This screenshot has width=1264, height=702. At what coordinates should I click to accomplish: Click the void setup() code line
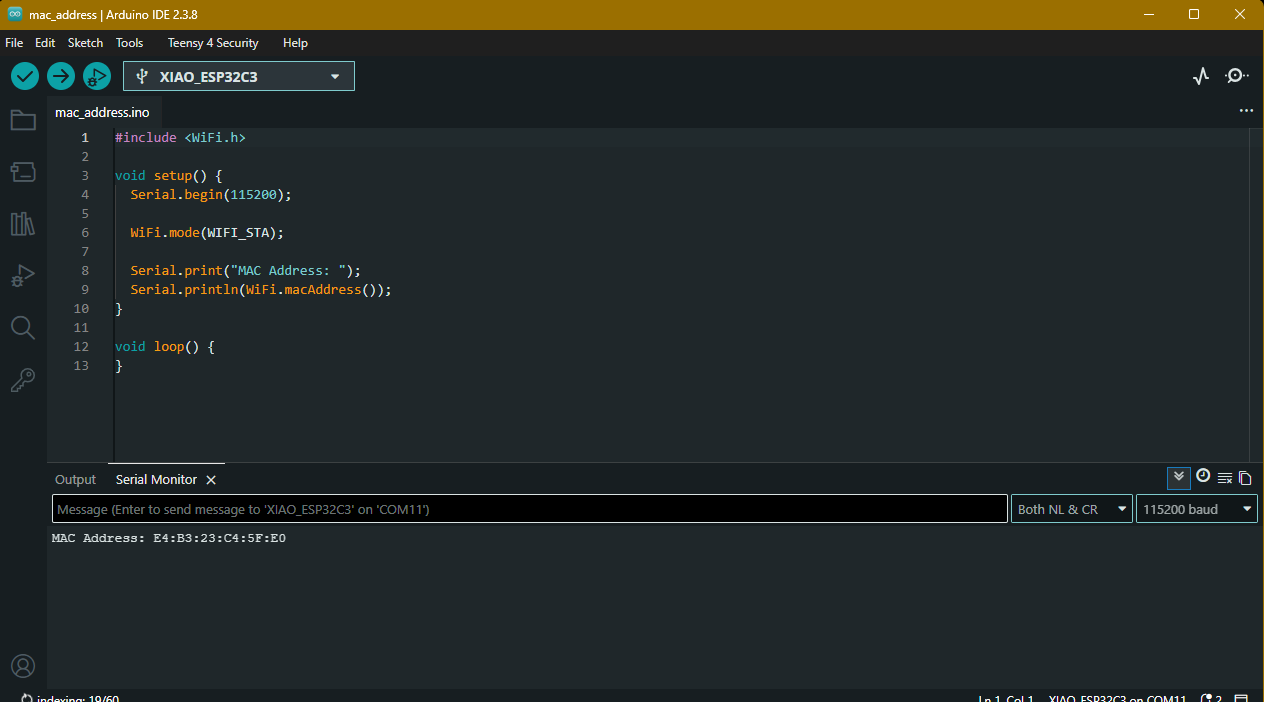pyautogui.click(x=169, y=176)
